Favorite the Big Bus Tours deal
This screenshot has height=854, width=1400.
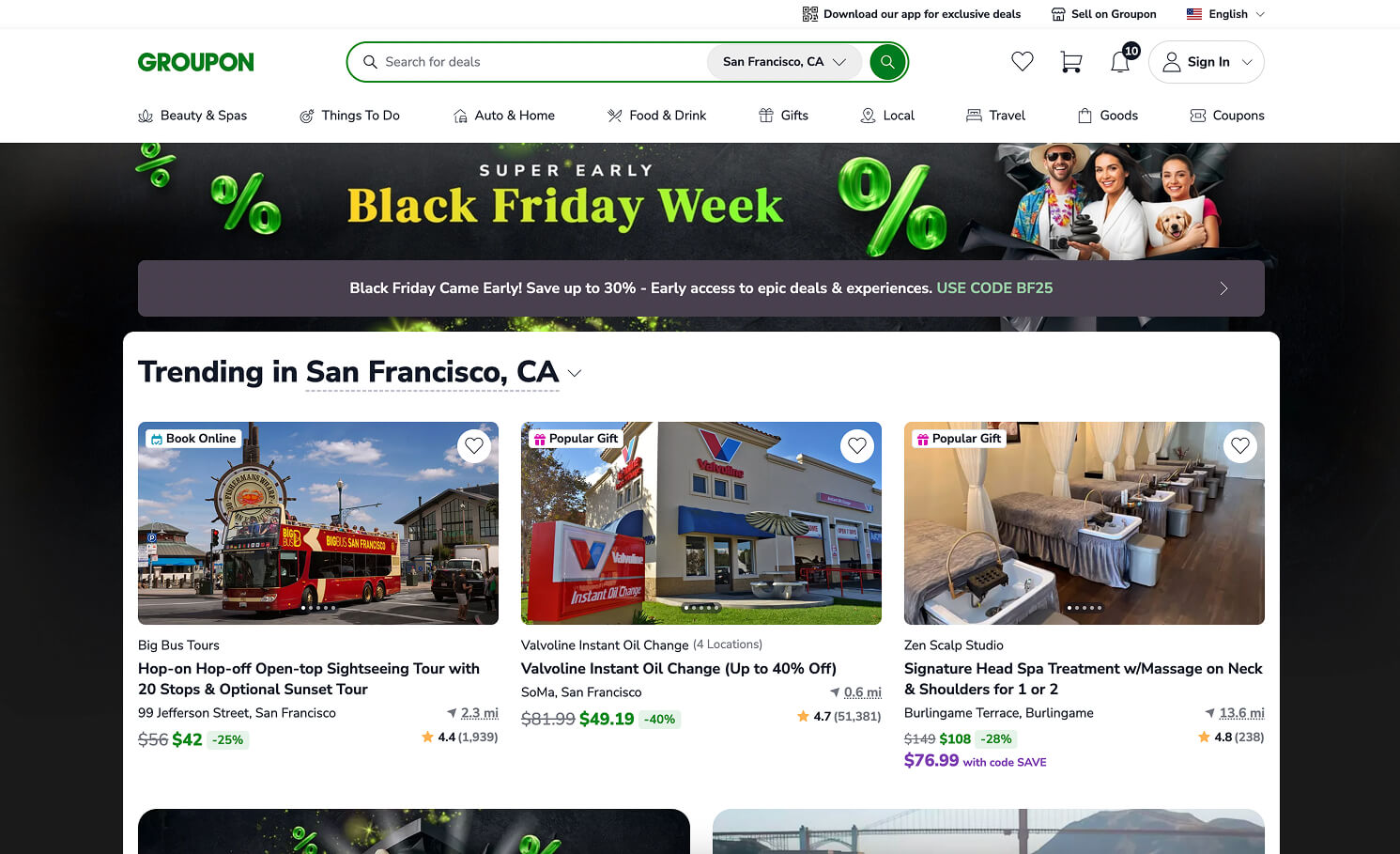(474, 445)
